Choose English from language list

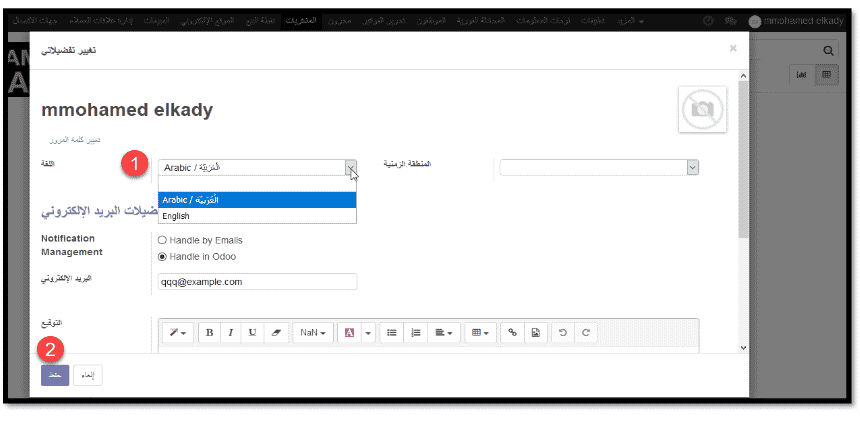(257, 216)
